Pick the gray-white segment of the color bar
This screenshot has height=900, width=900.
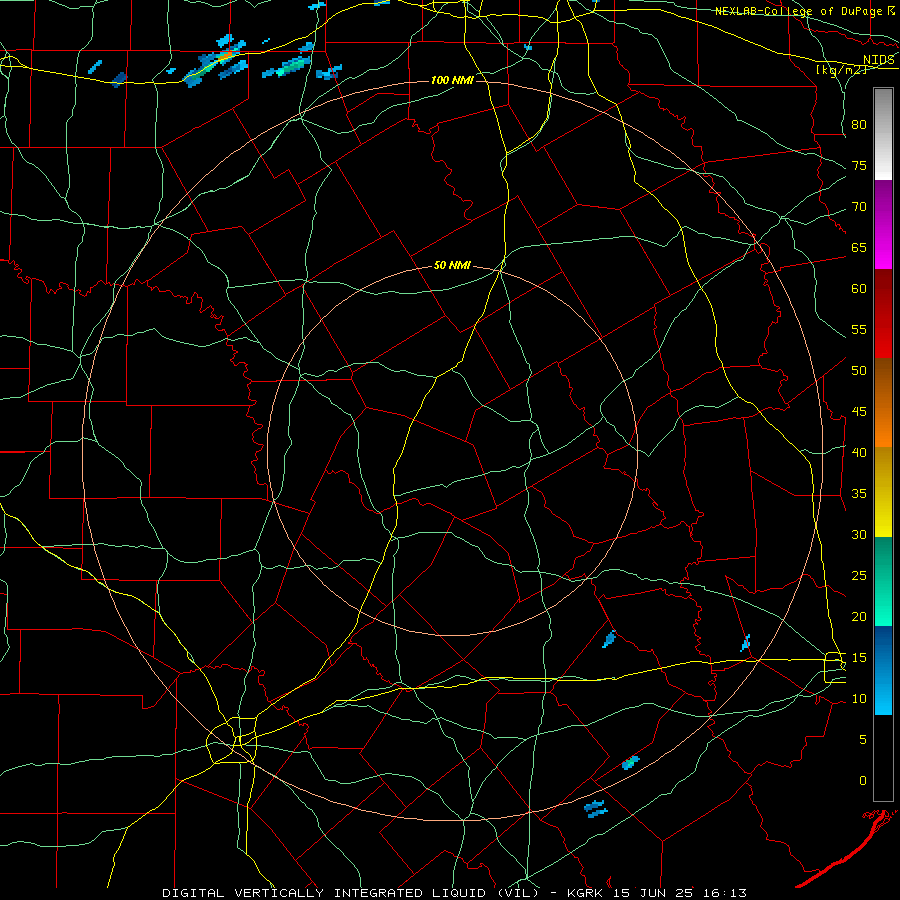[x=883, y=134]
